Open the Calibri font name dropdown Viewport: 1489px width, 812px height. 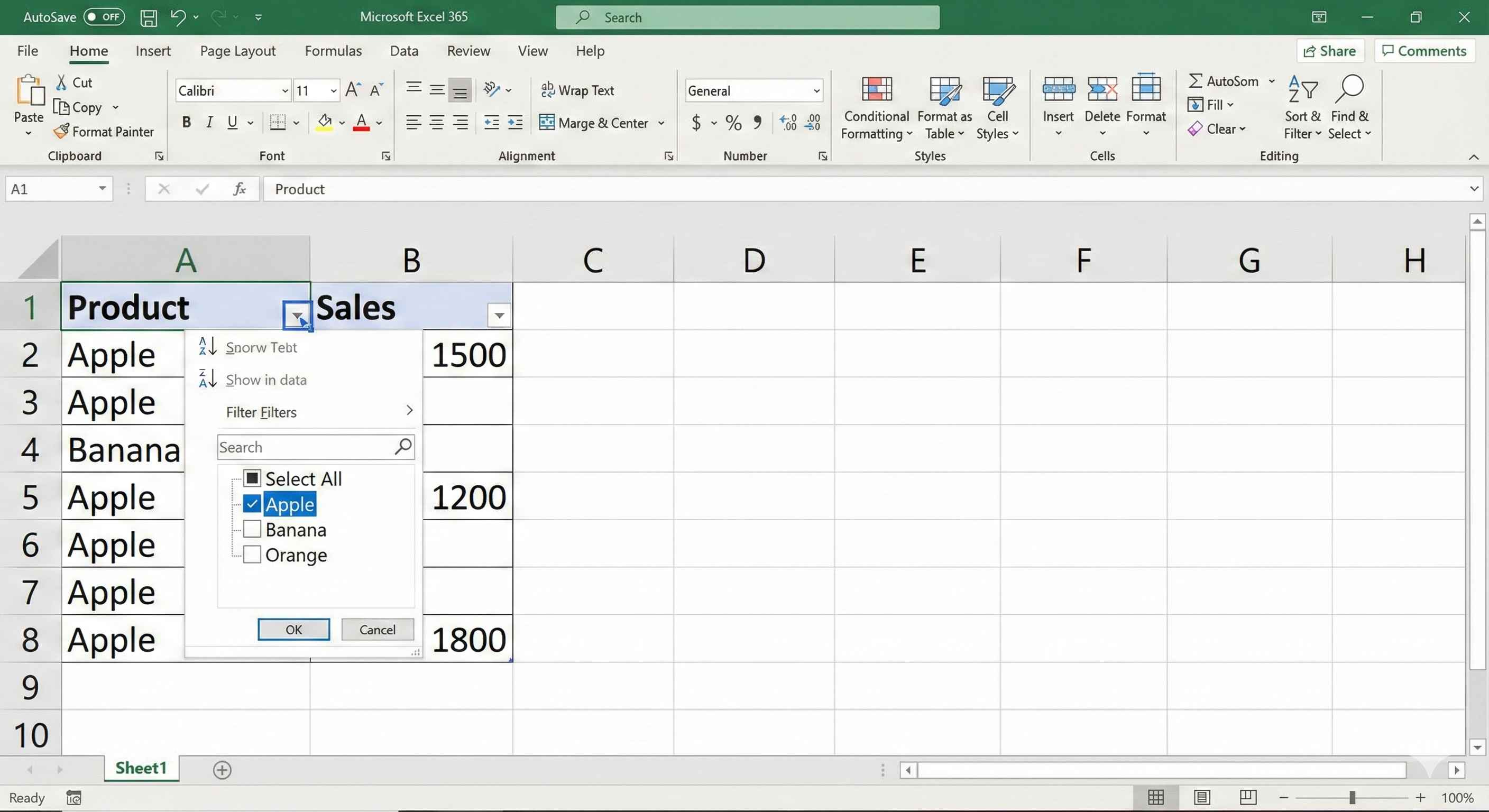[284, 91]
